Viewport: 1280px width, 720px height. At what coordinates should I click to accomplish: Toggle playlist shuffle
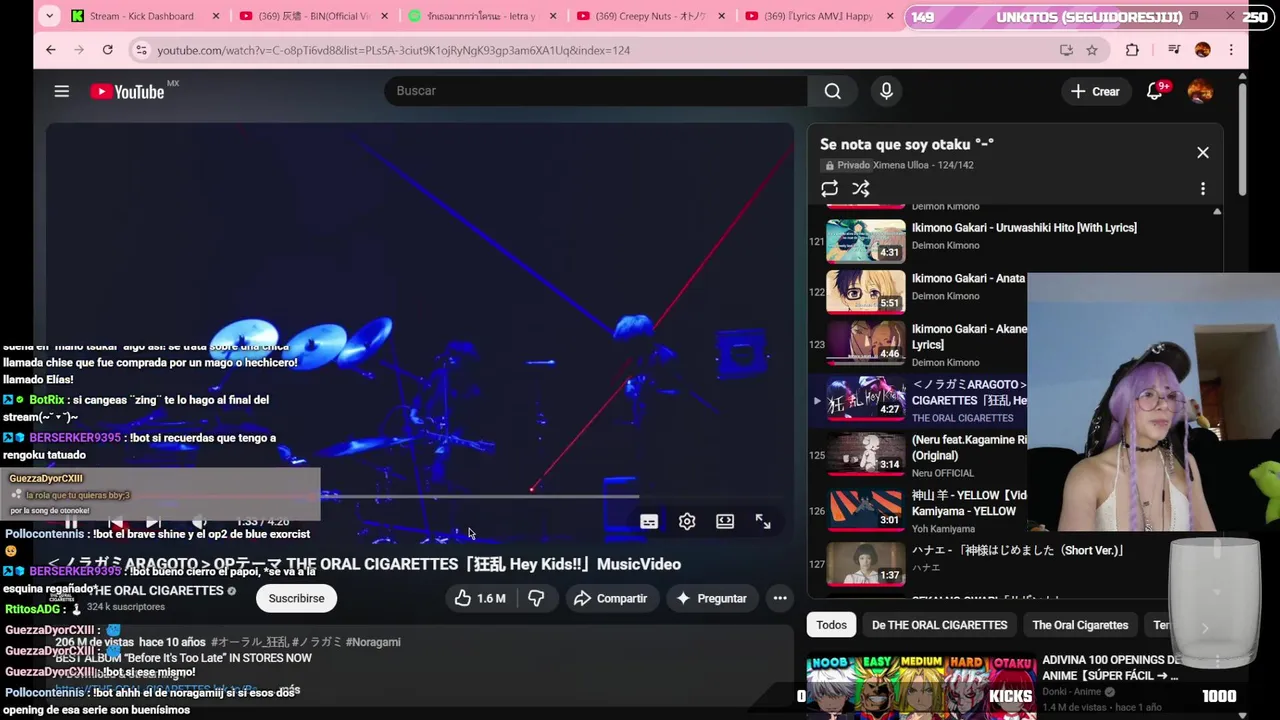pyautogui.click(x=861, y=189)
